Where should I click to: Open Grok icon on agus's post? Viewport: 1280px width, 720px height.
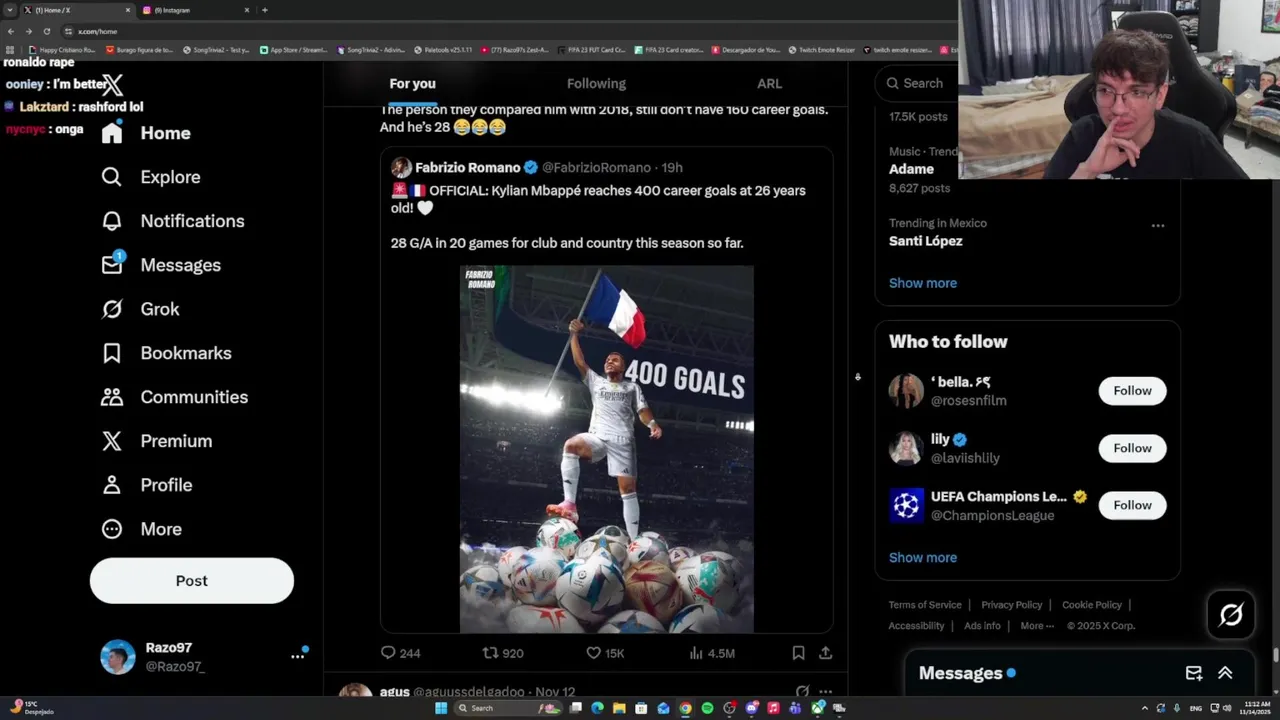click(802, 691)
